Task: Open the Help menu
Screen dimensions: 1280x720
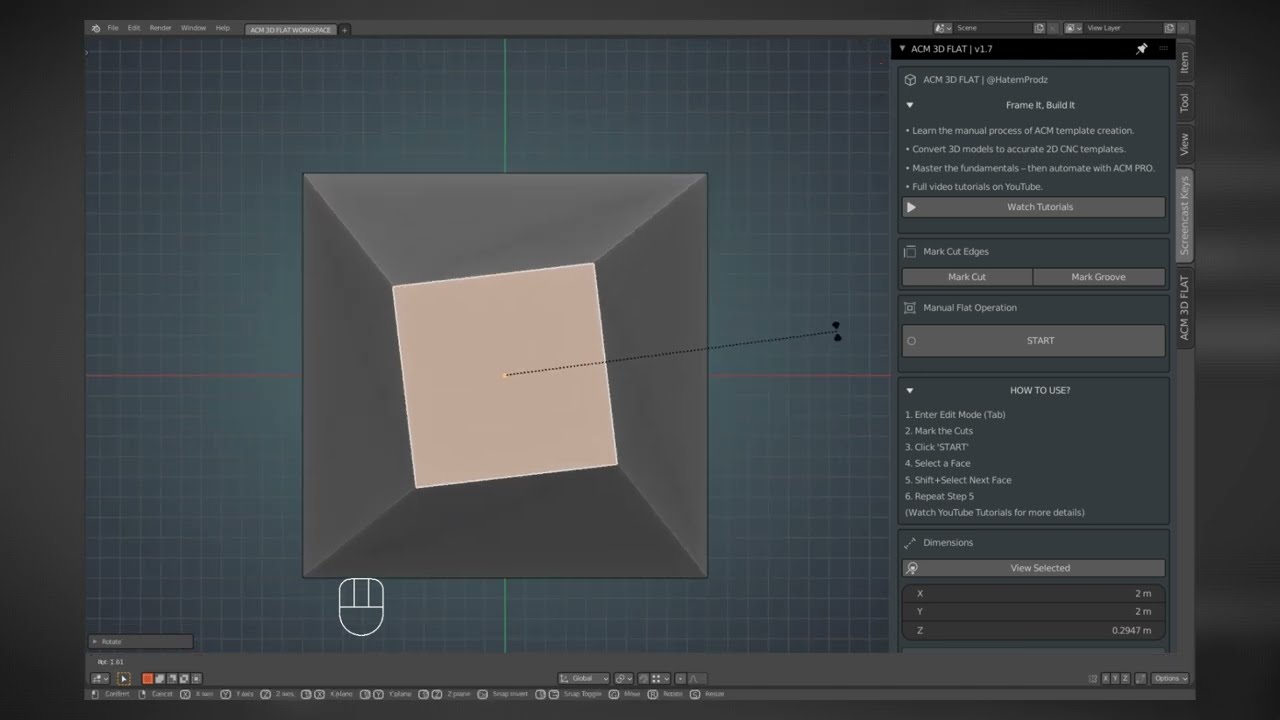Action: pyautogui.click(x=222, y=28)
